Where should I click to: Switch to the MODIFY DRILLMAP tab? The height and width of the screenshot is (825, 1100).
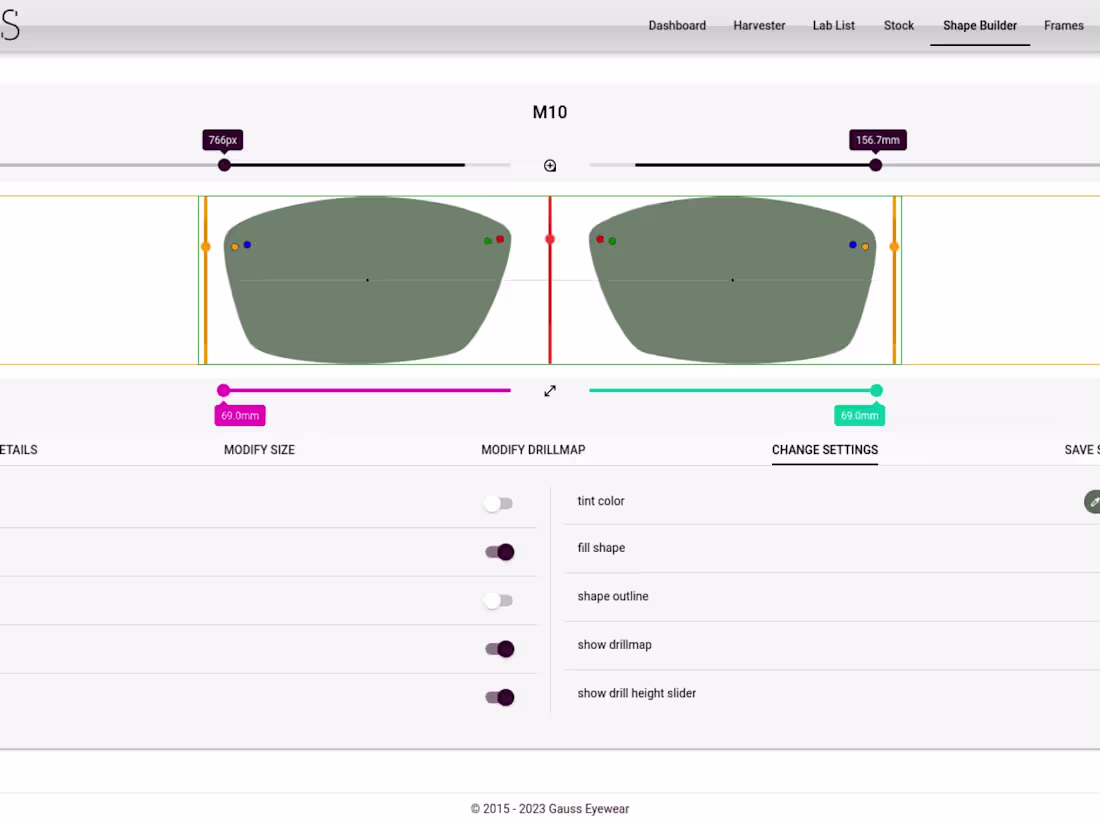[533, 450]
